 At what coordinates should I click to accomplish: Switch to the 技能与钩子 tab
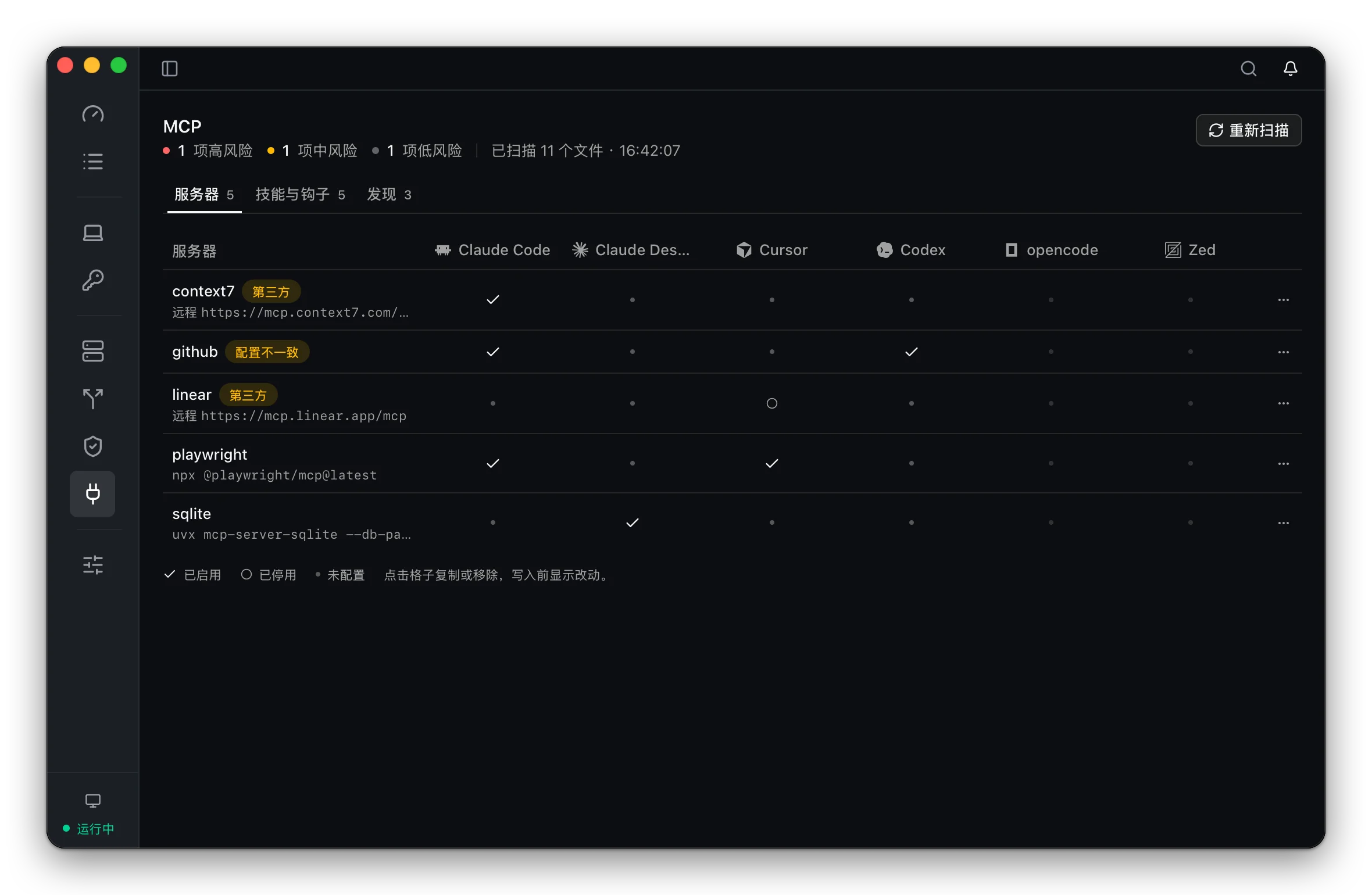coord(301,195)
